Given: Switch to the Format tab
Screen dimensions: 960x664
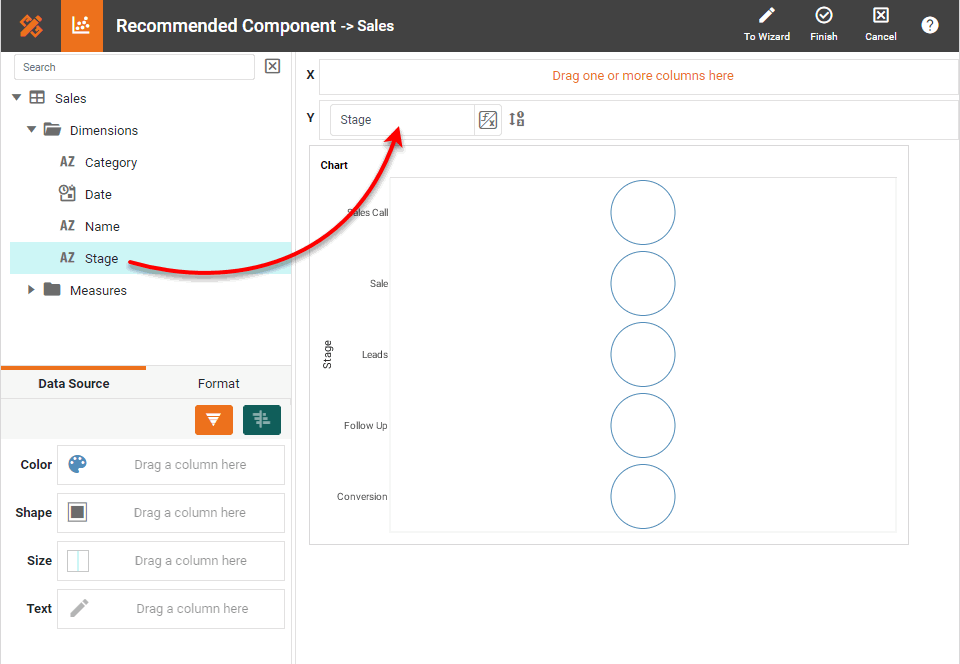Looking at the screenshot, I should pyautogui.click(x=218, y=383).
